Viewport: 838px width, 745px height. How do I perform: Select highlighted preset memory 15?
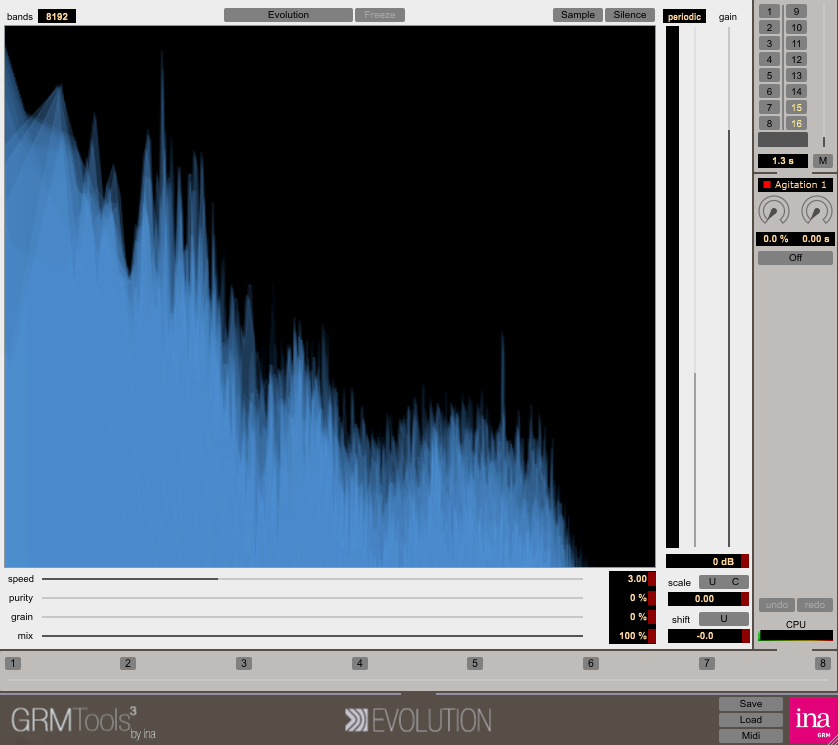796,108
